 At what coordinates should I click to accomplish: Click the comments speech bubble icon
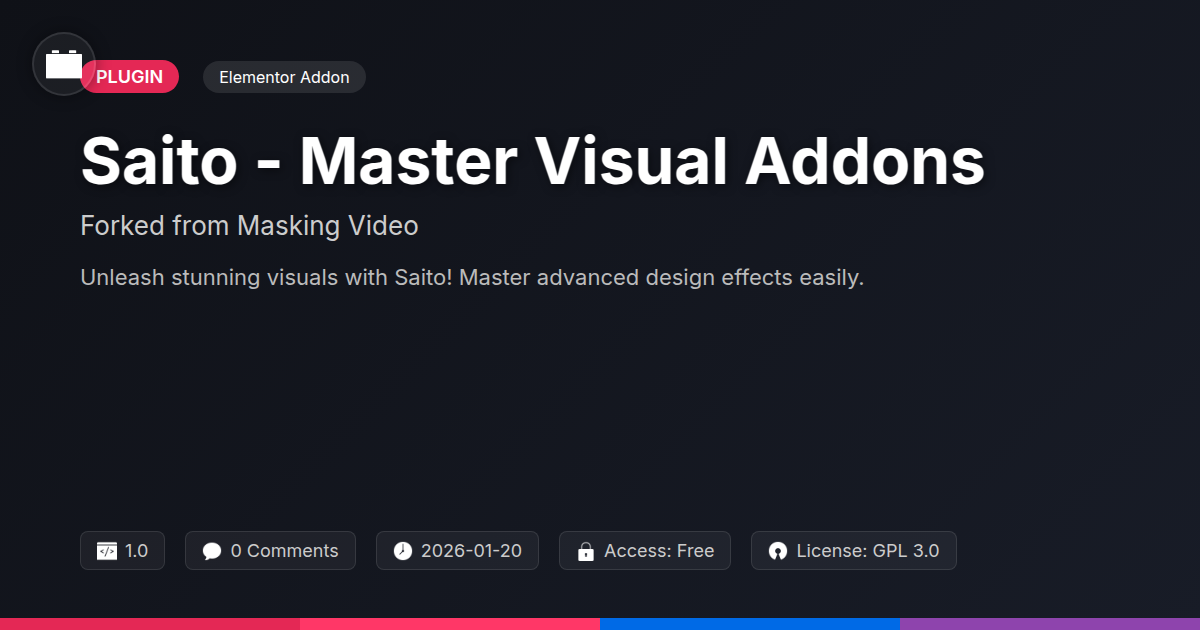212,551
